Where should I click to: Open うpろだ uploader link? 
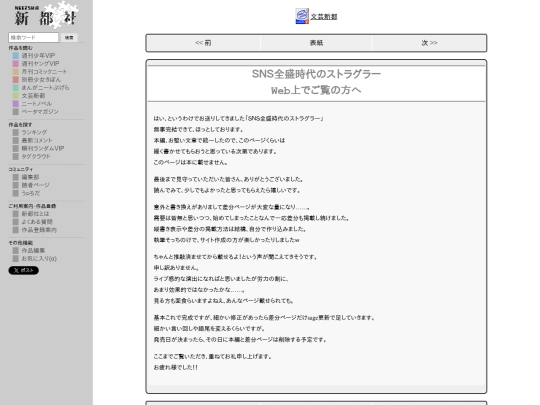pyautogui.click(x=31, y=193)
